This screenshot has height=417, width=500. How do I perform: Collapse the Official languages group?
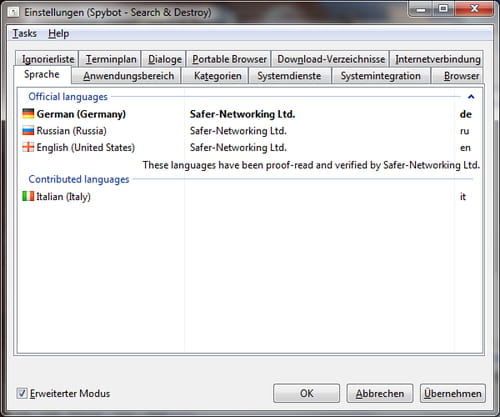(471, 97)
